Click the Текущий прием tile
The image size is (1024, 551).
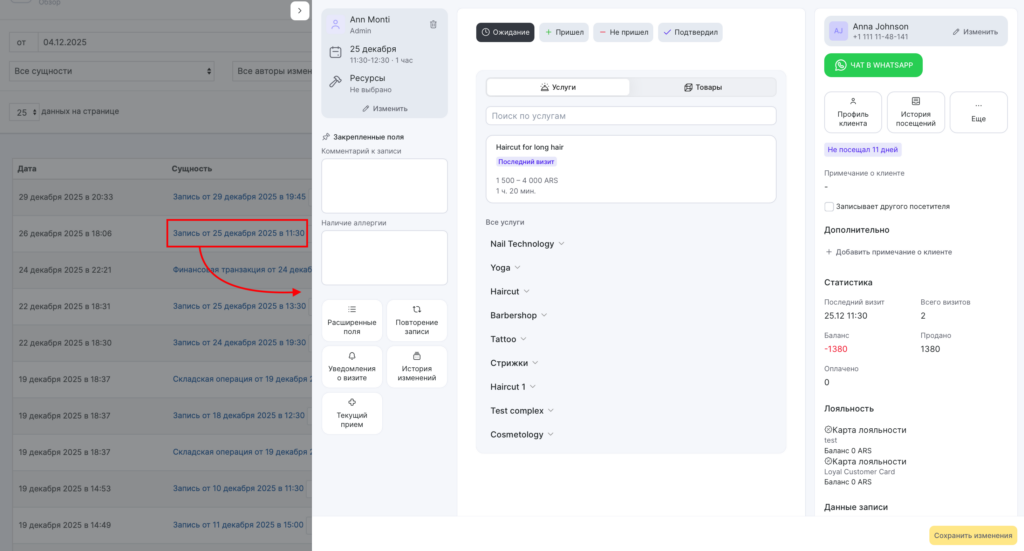click(x=352, y=413)
